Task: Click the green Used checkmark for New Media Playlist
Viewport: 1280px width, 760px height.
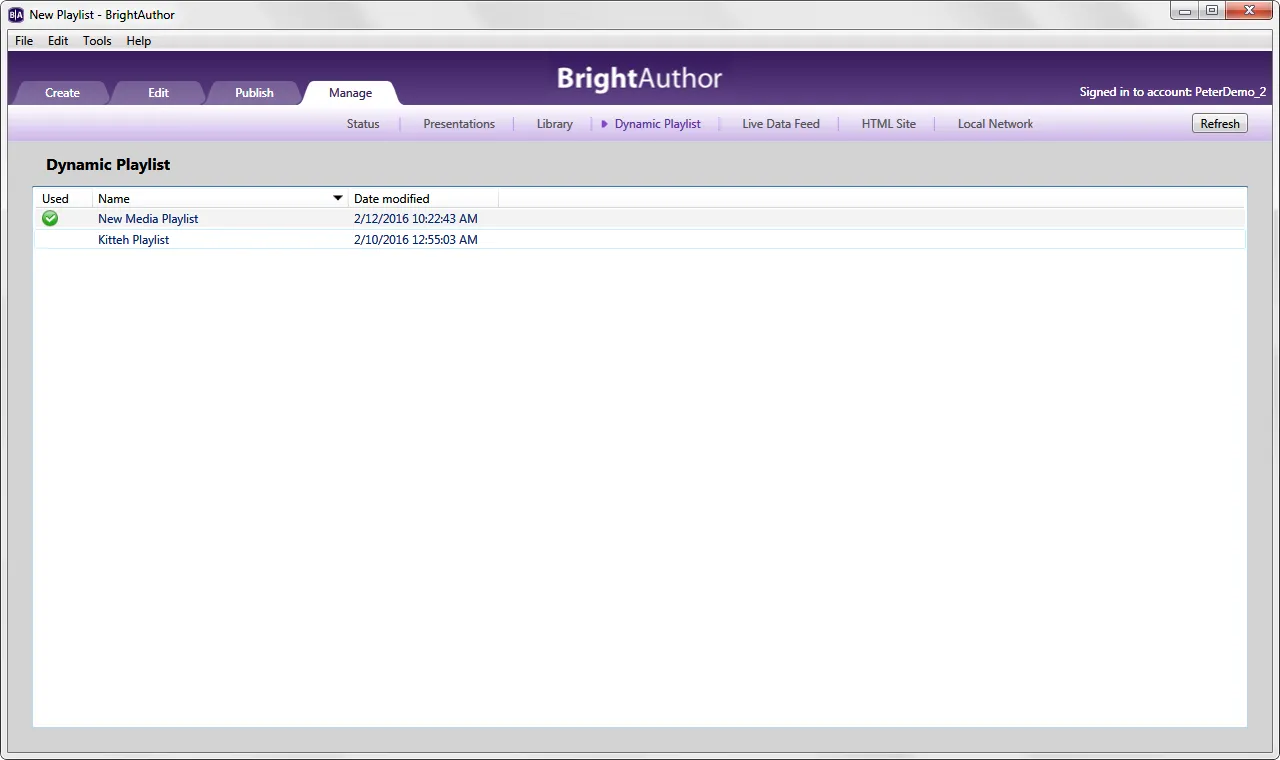Action: tap(50, 218)
